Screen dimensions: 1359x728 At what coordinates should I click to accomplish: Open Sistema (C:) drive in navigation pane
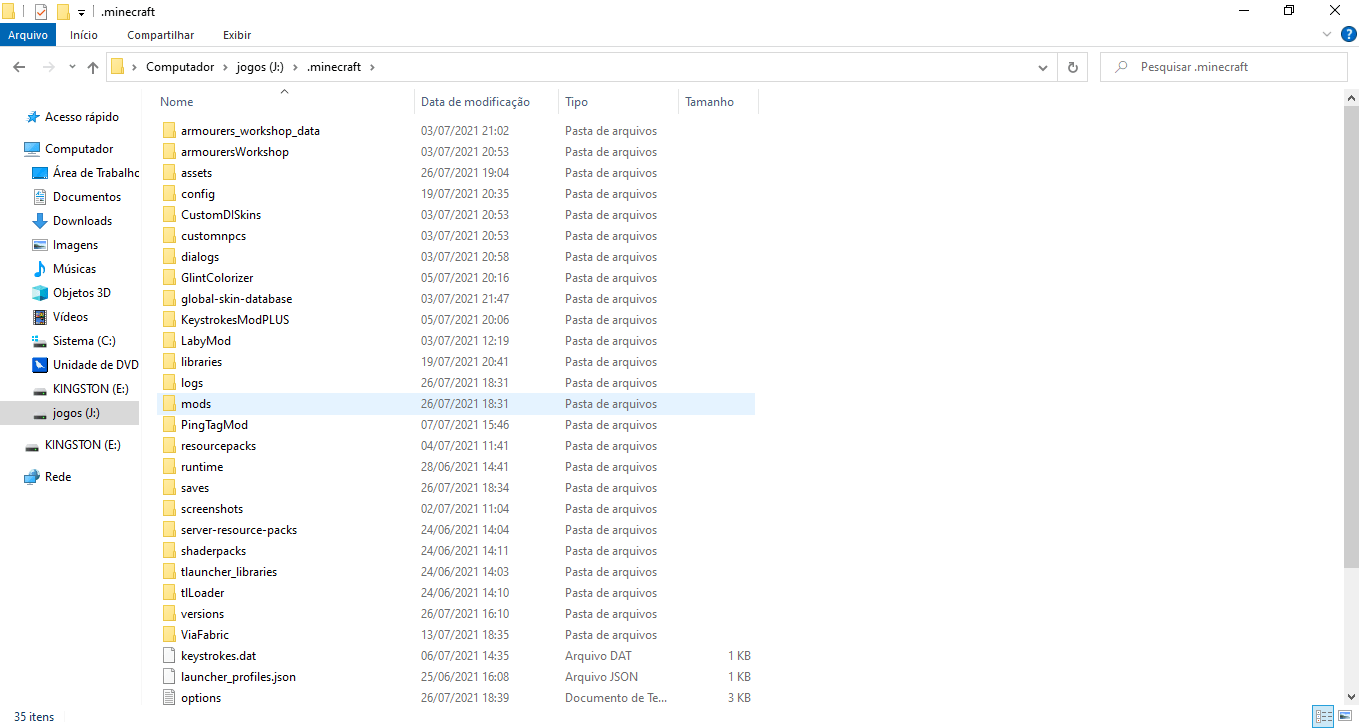[x=84, y=341]
